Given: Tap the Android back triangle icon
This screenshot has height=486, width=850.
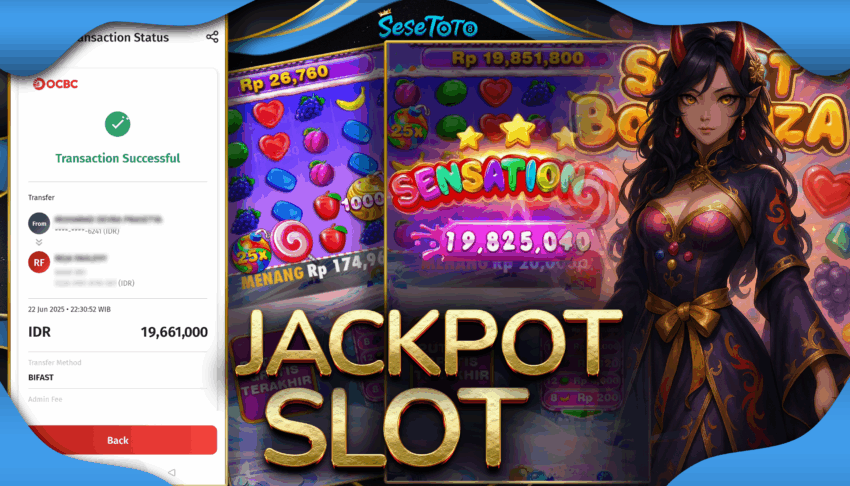Looking at the screenshot, I should pos(172,472).
